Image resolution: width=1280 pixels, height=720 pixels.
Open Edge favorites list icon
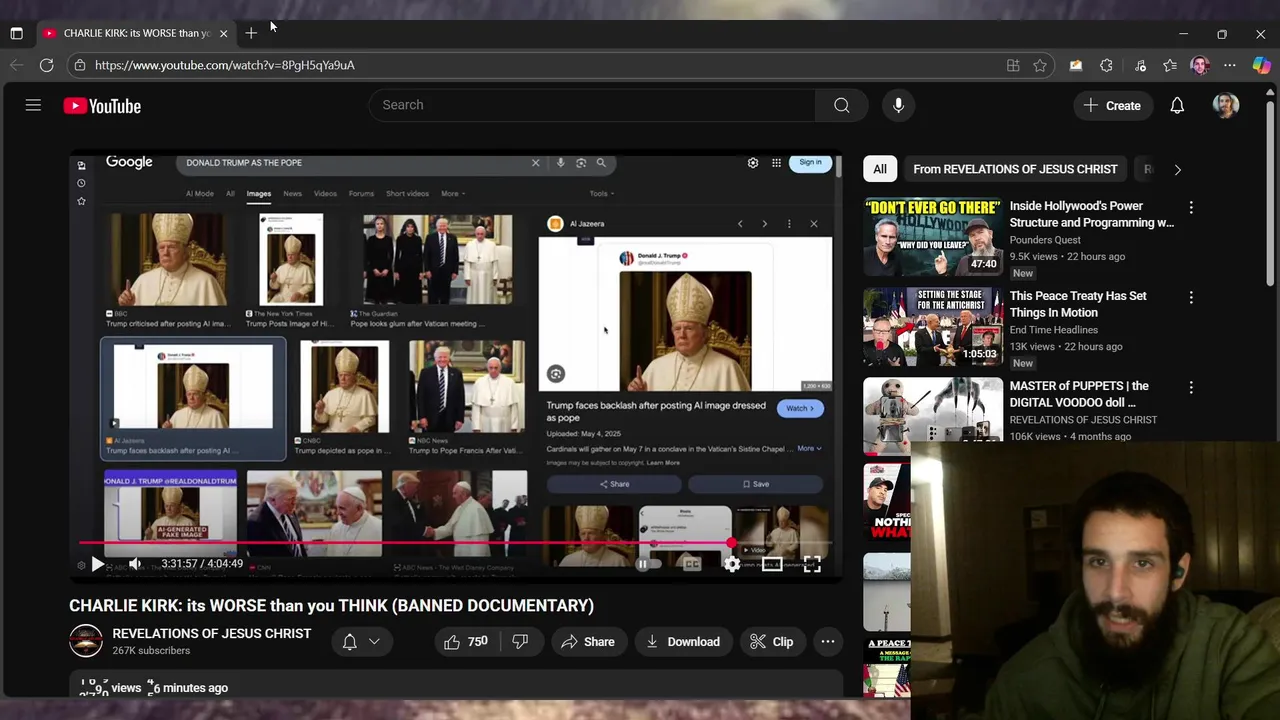coord(1170,65)
